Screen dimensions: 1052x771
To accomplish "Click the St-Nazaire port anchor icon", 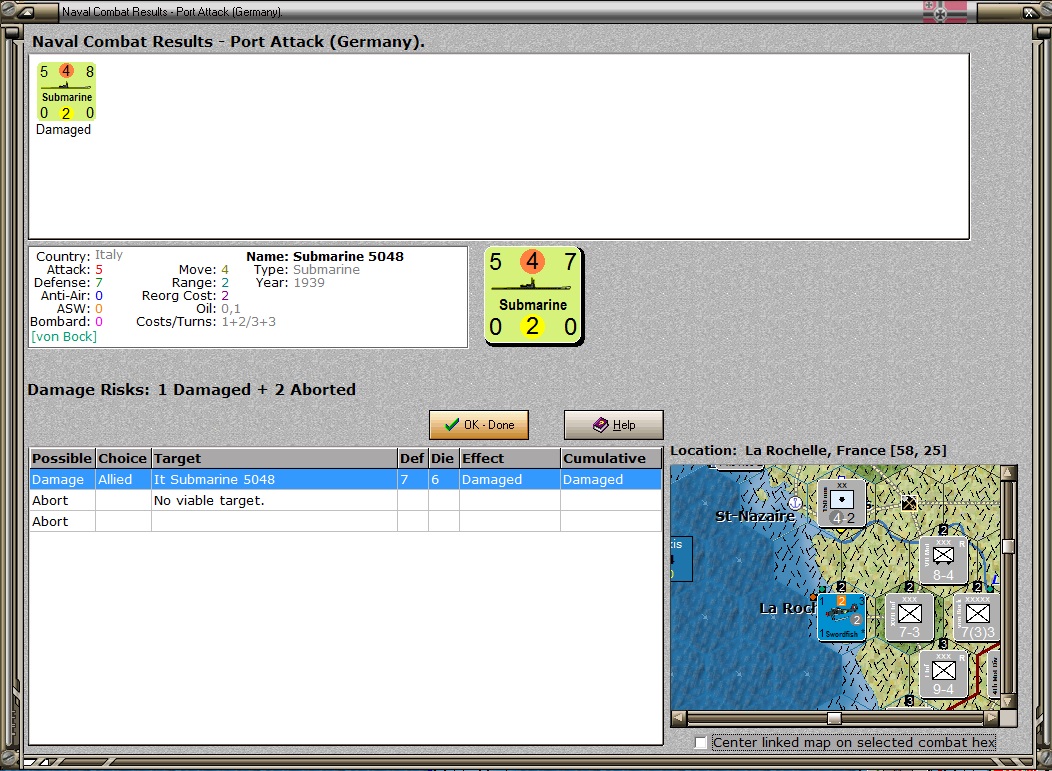I will pos(795,502).
